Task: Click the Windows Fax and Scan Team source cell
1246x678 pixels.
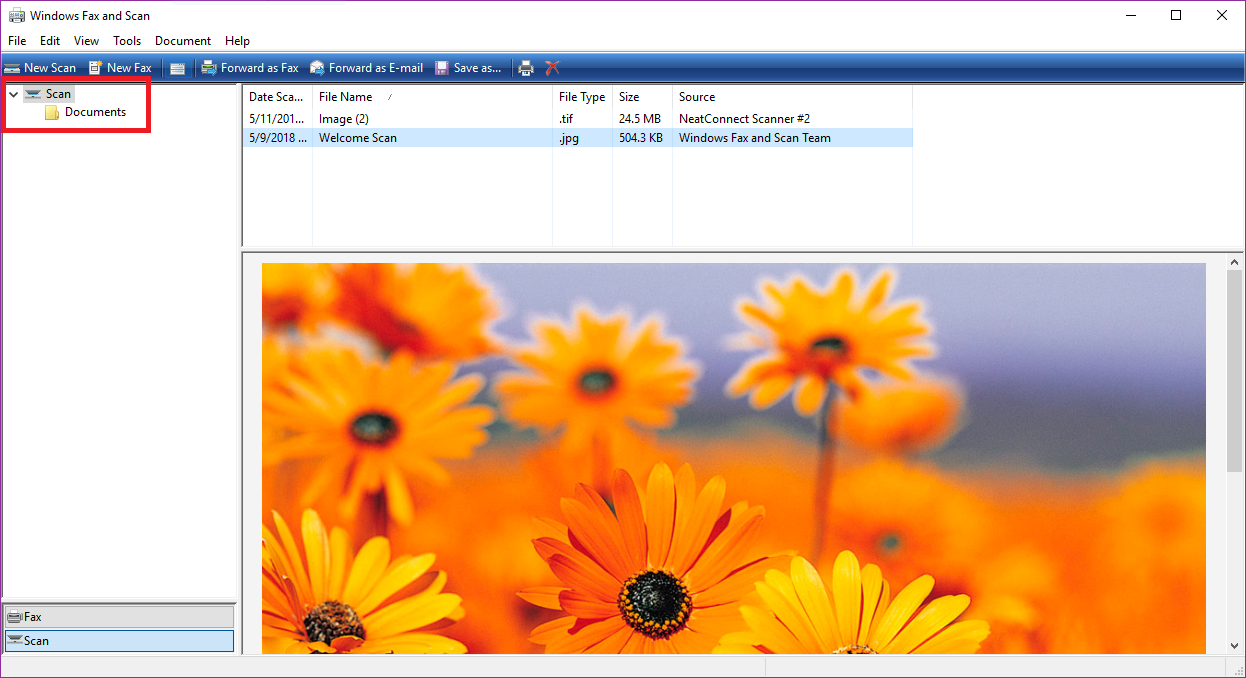Action: (x=755, y=138)
